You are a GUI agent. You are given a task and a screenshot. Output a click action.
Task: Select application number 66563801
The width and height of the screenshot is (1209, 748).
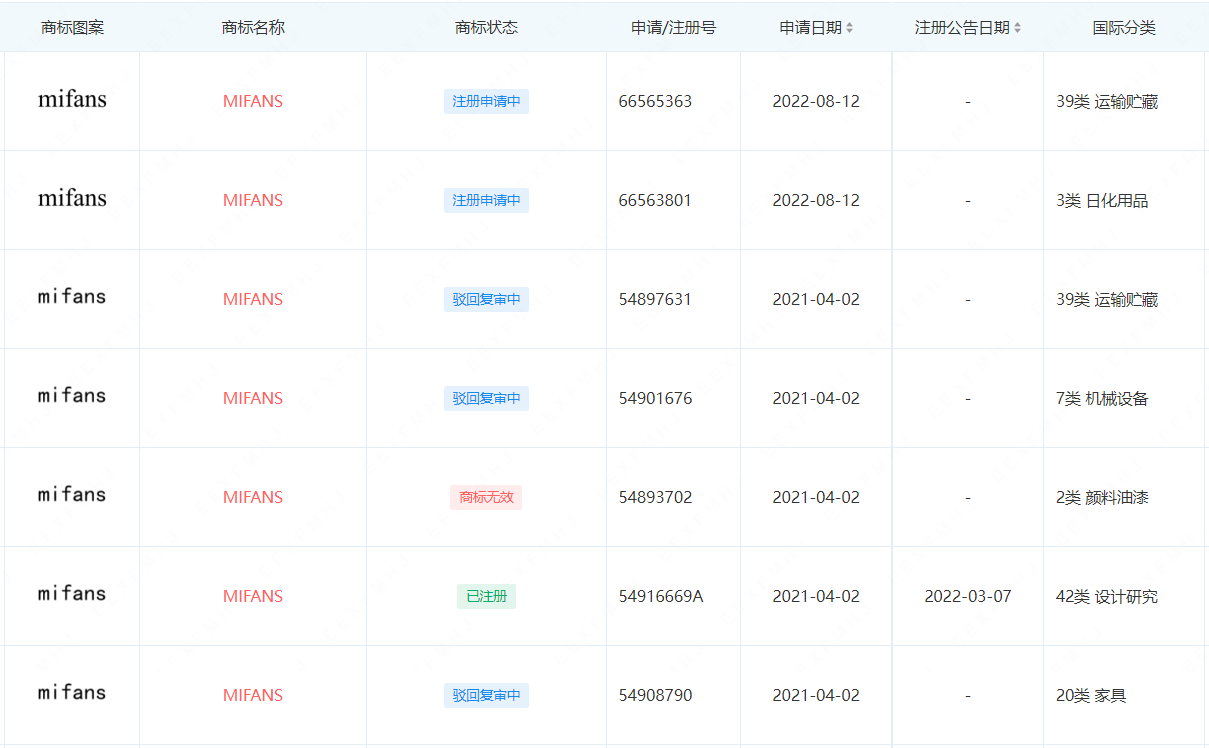tap(655, 200)
